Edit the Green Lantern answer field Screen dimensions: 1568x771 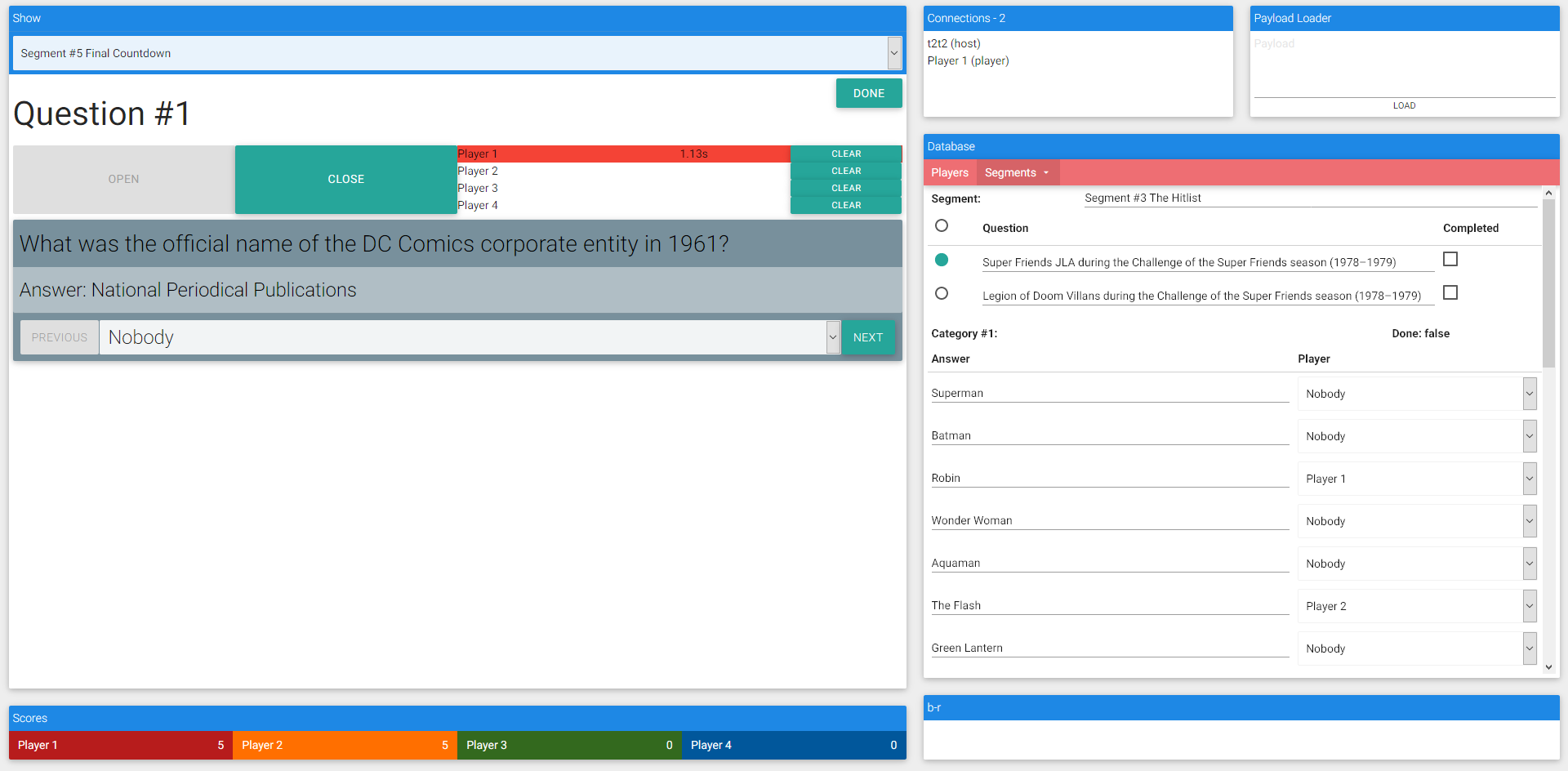tap(1110, 648)
